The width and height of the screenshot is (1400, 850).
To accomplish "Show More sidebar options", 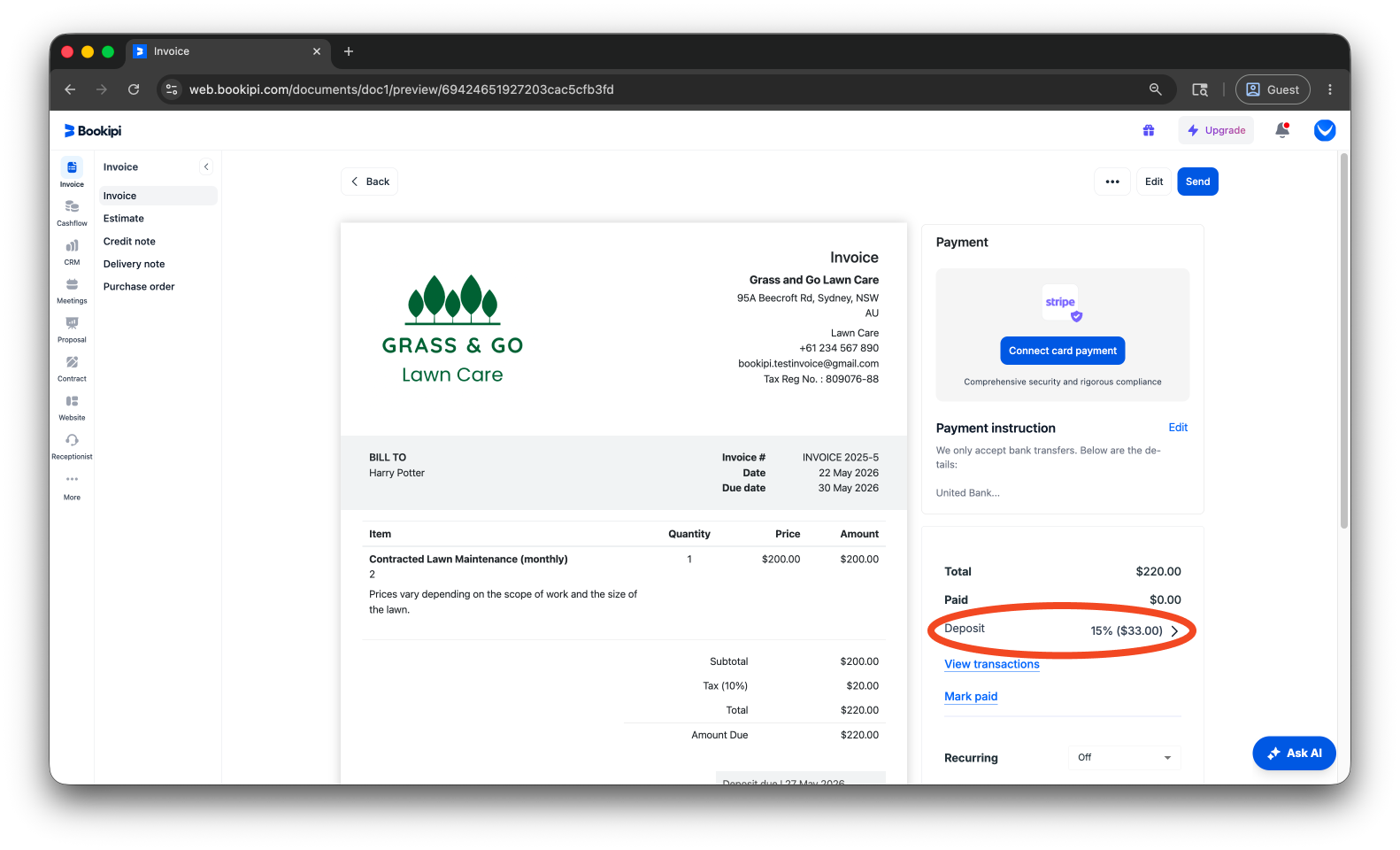I will 72,486.
